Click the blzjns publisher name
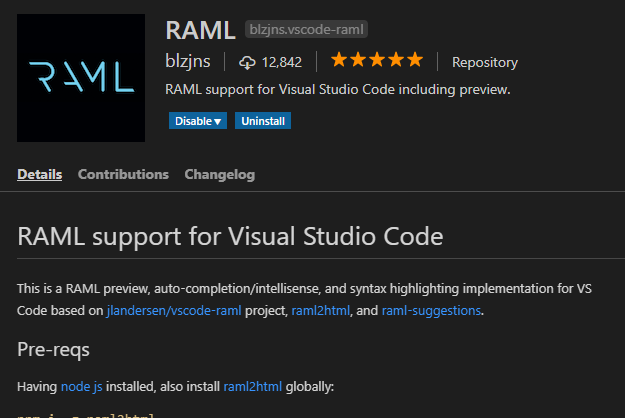625x418 pixels. click(x=188, y=62)
